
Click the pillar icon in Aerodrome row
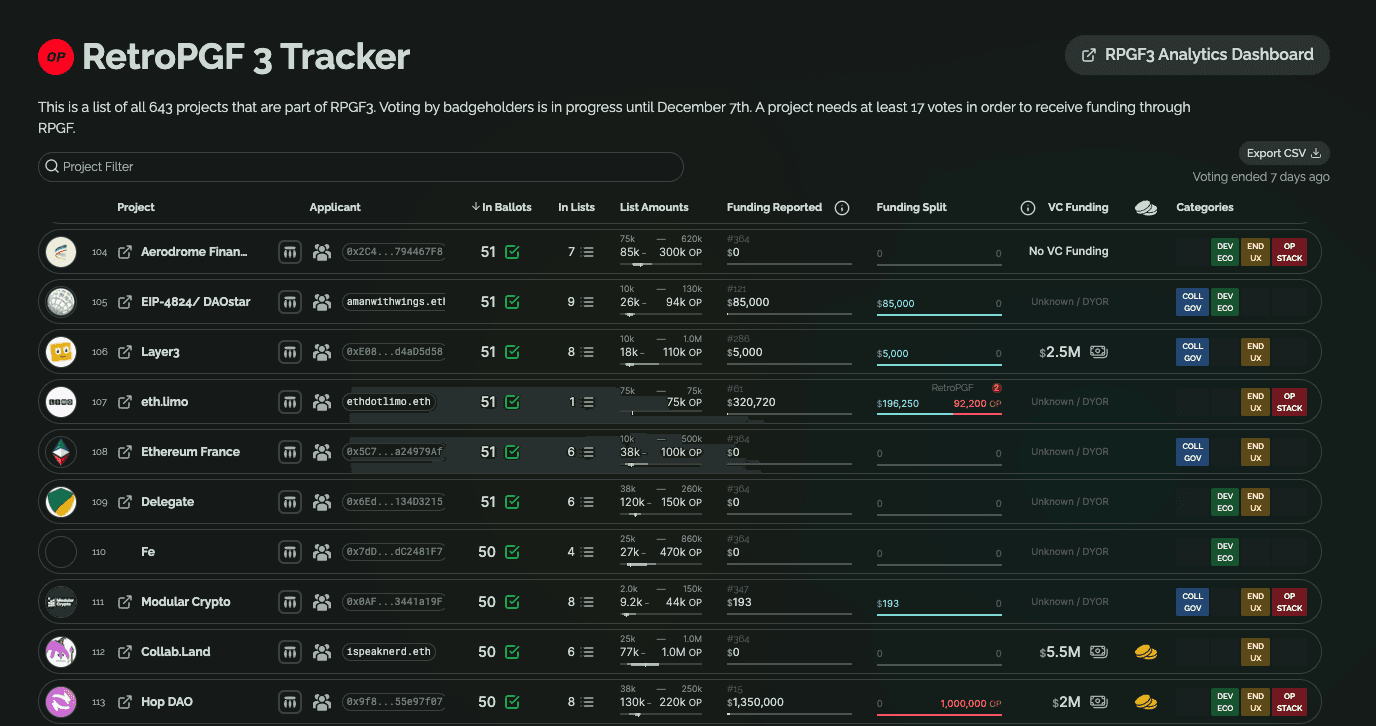(290, 252)
